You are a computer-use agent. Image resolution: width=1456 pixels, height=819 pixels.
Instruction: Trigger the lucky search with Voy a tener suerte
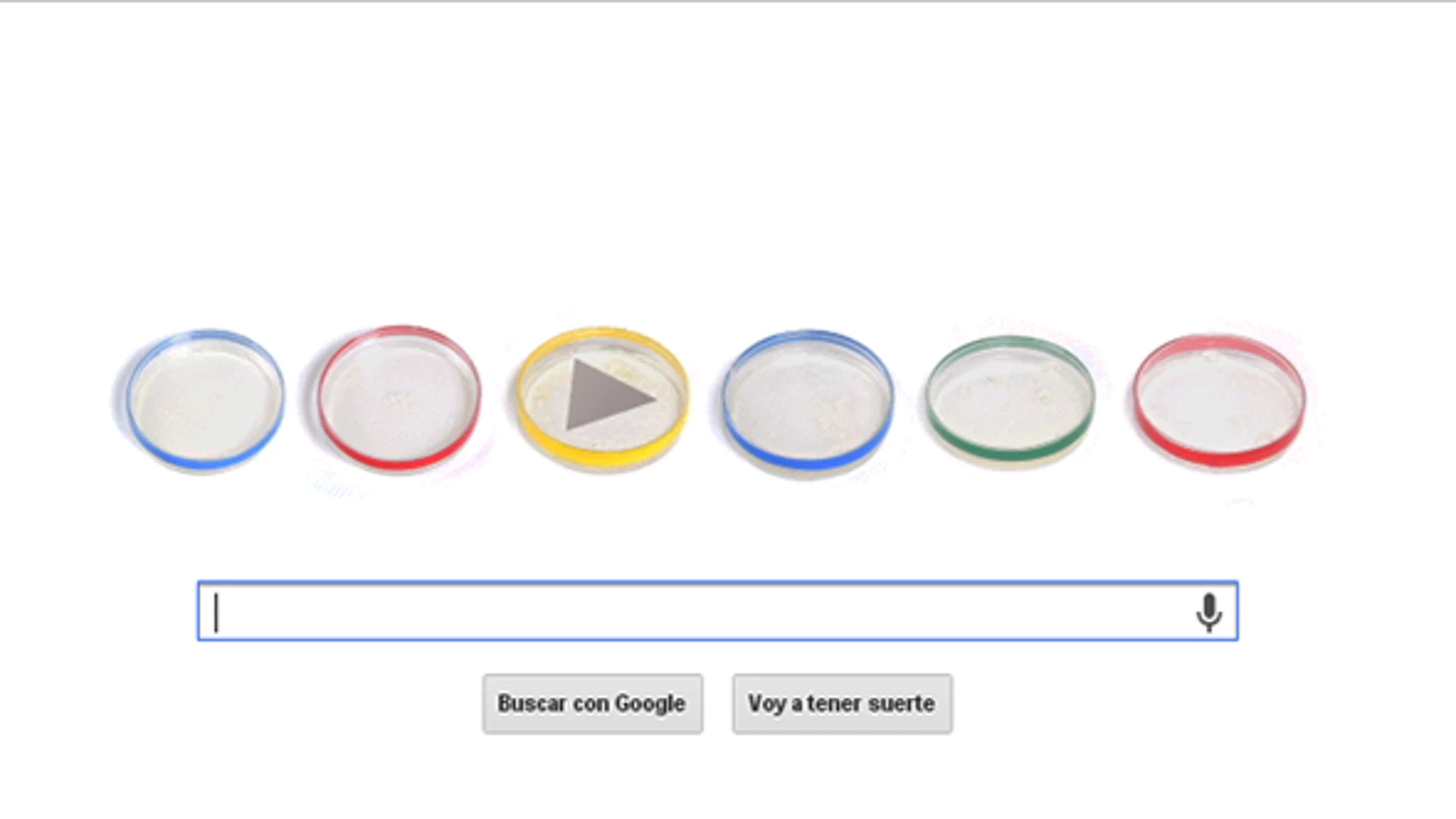[841, 703]
